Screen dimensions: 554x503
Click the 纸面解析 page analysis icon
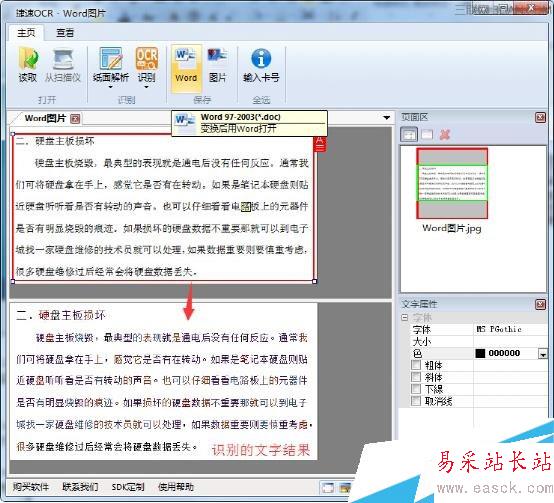click(111, 58)
